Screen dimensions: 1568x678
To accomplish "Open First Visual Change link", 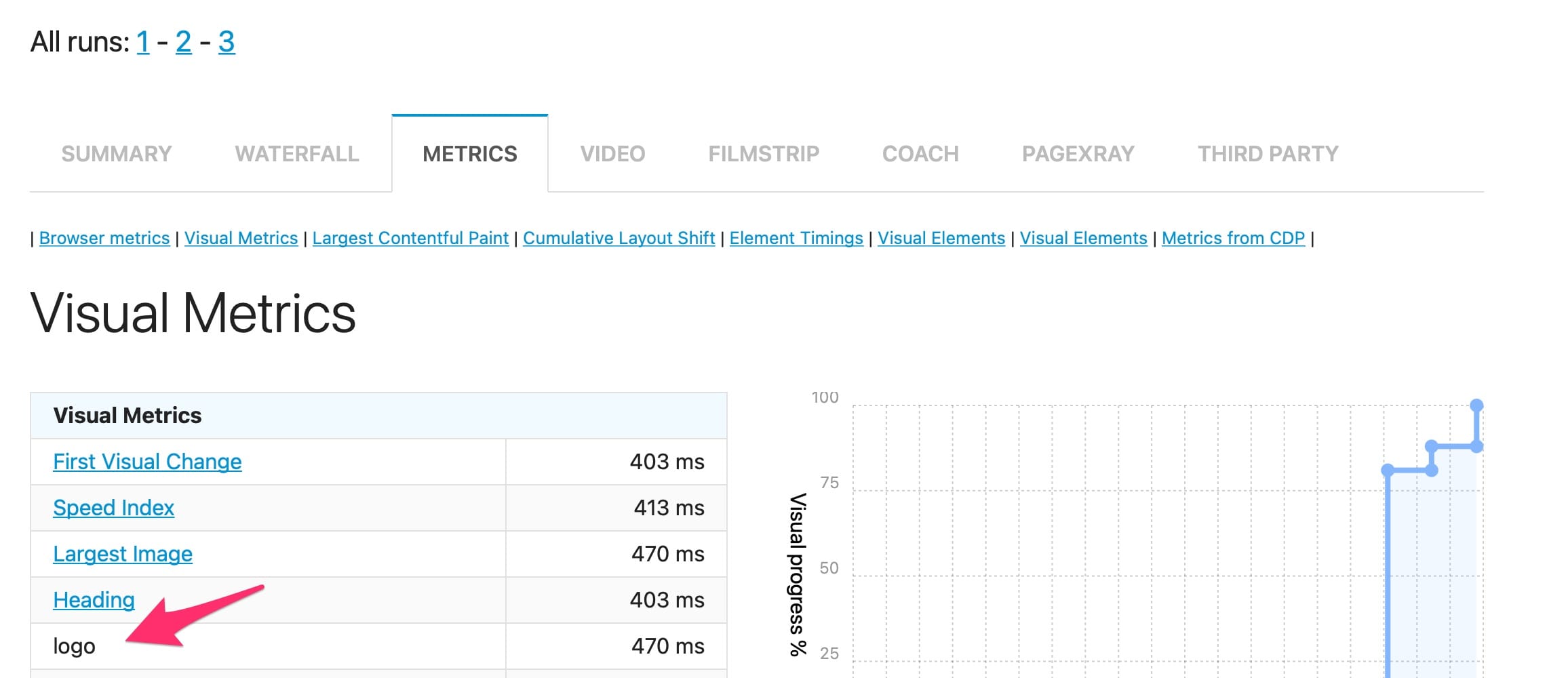I will point(147,462).
